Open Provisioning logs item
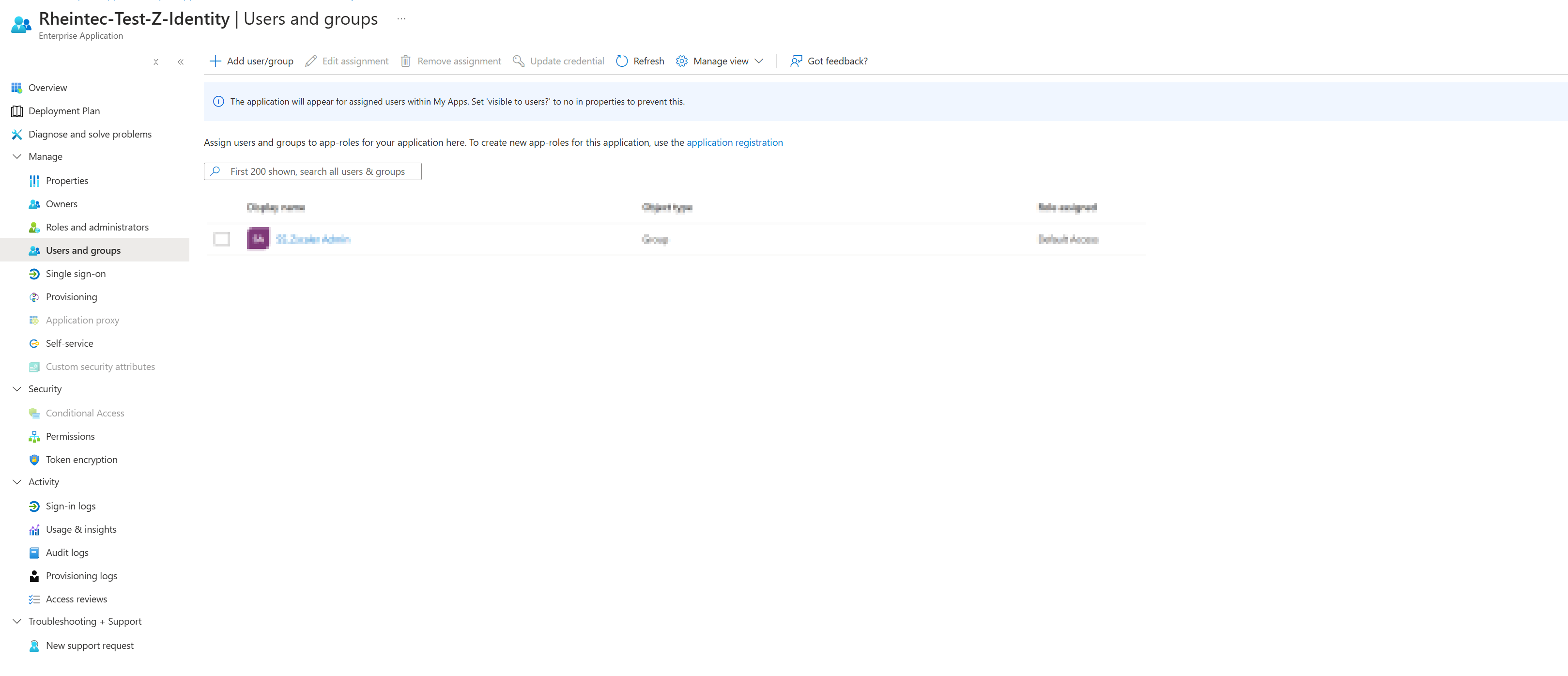Image resolution: width=1568 pixels, height=676 pixels. (x=81, y=576)
